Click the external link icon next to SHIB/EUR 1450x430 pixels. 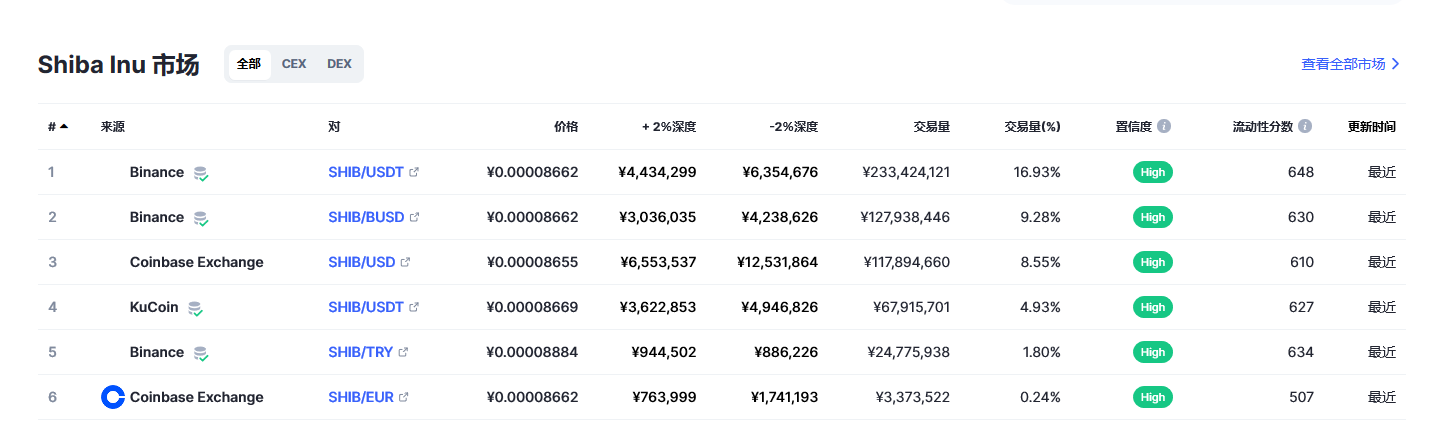[x=404, y=397]
